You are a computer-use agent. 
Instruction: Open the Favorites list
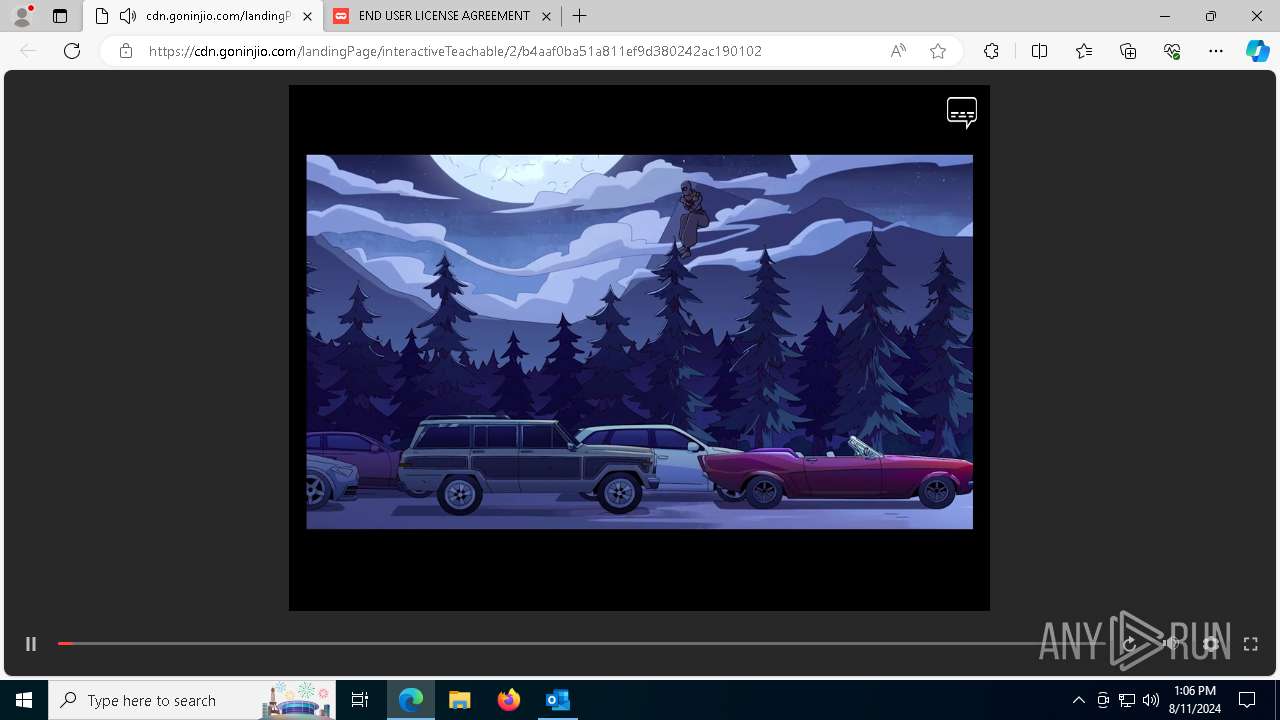tap(1084, 51)
